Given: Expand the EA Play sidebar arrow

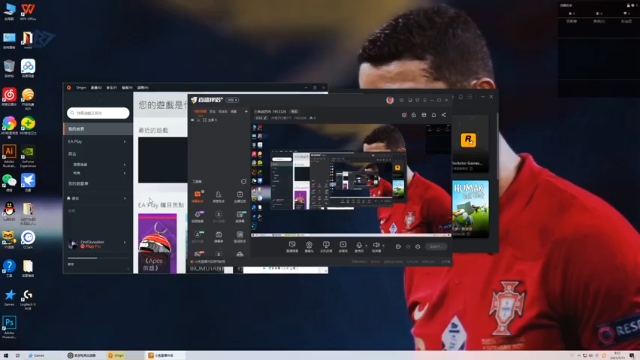Looking at the screenshot, I should (125, 142).
